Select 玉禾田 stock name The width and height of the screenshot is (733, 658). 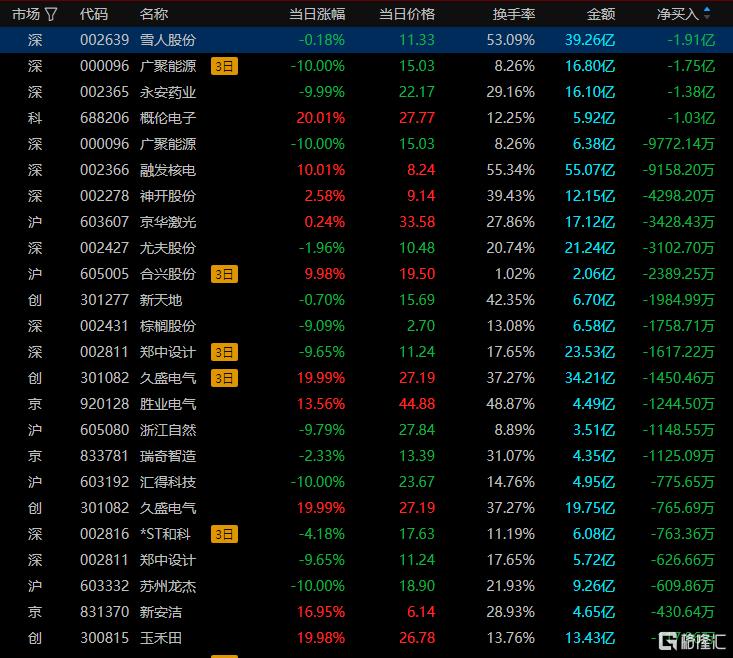tap(161, 638)
